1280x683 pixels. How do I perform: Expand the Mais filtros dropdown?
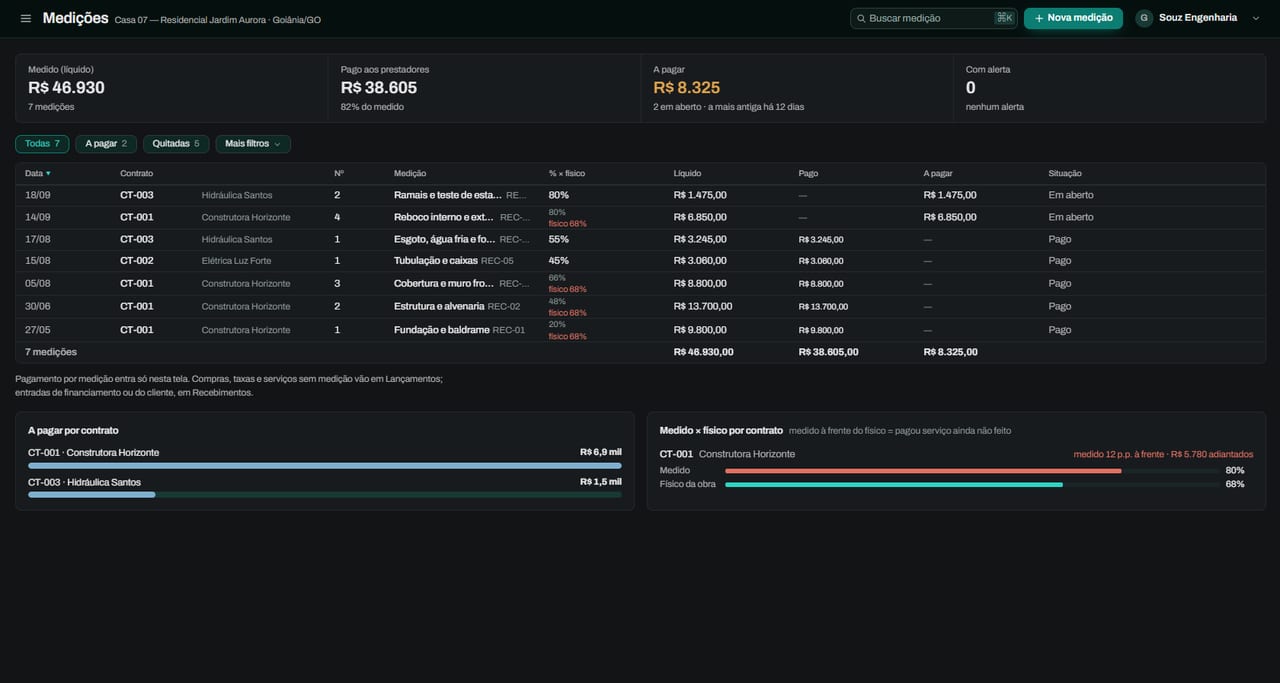[x=253, y=144]
